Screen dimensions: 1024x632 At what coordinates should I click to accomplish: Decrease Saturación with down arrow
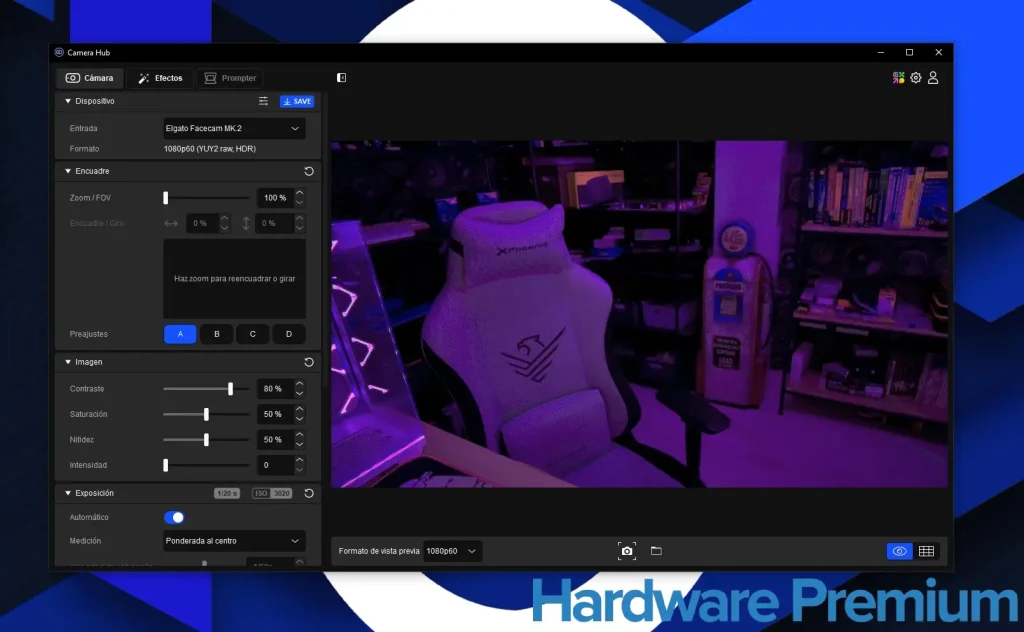click(299, 419)
